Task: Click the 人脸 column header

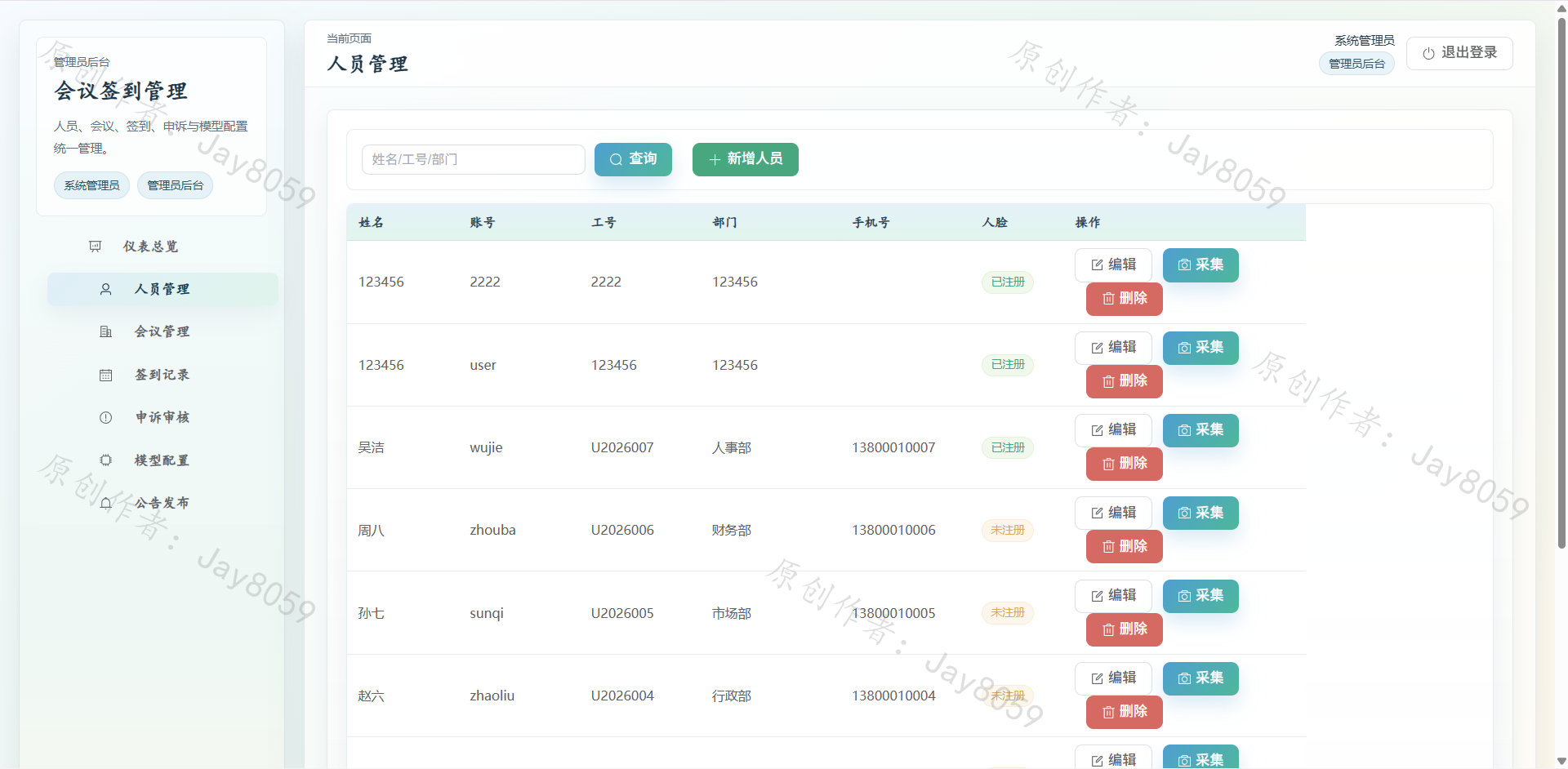Action: click(996, 222)
